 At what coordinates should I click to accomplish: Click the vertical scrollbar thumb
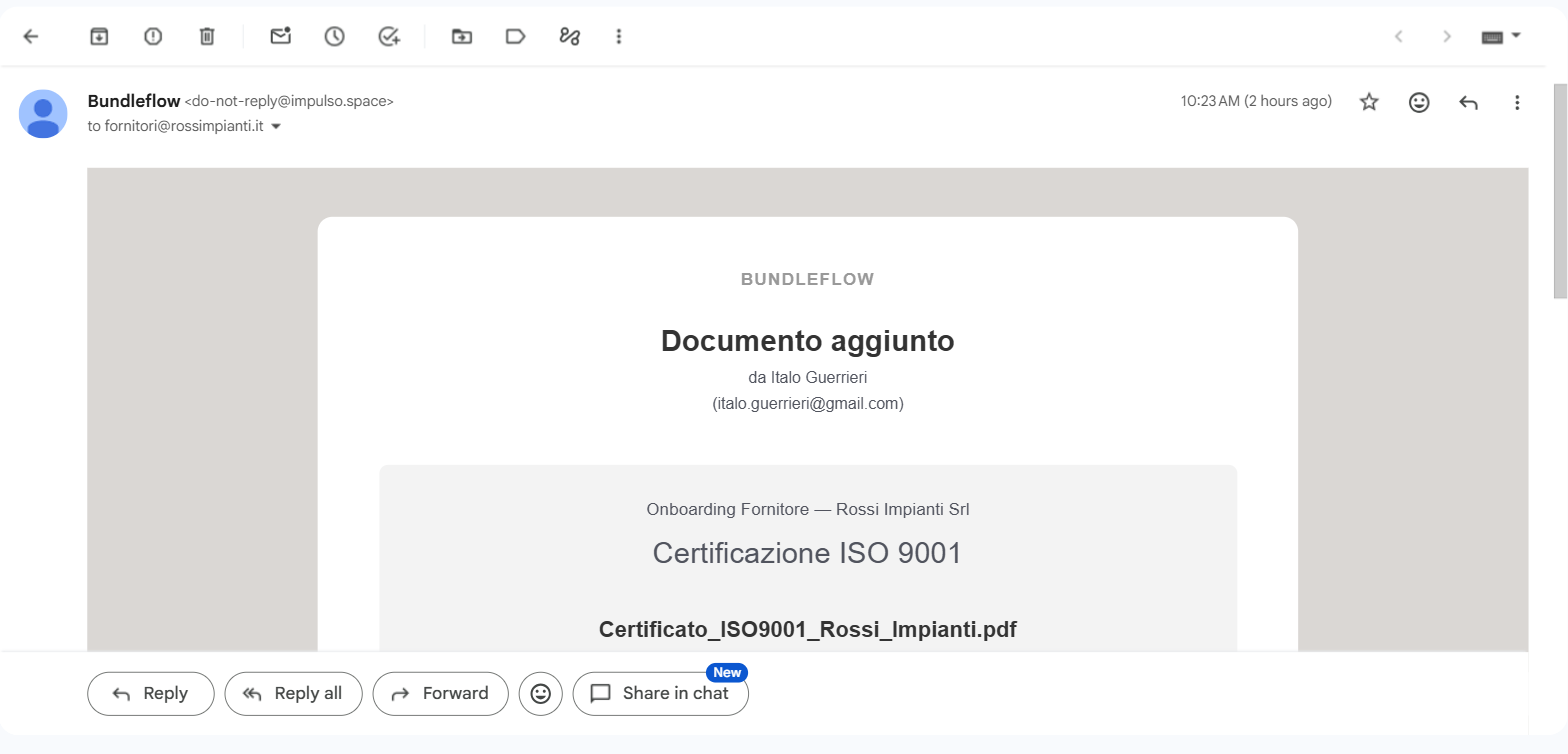coord(1560,190)
